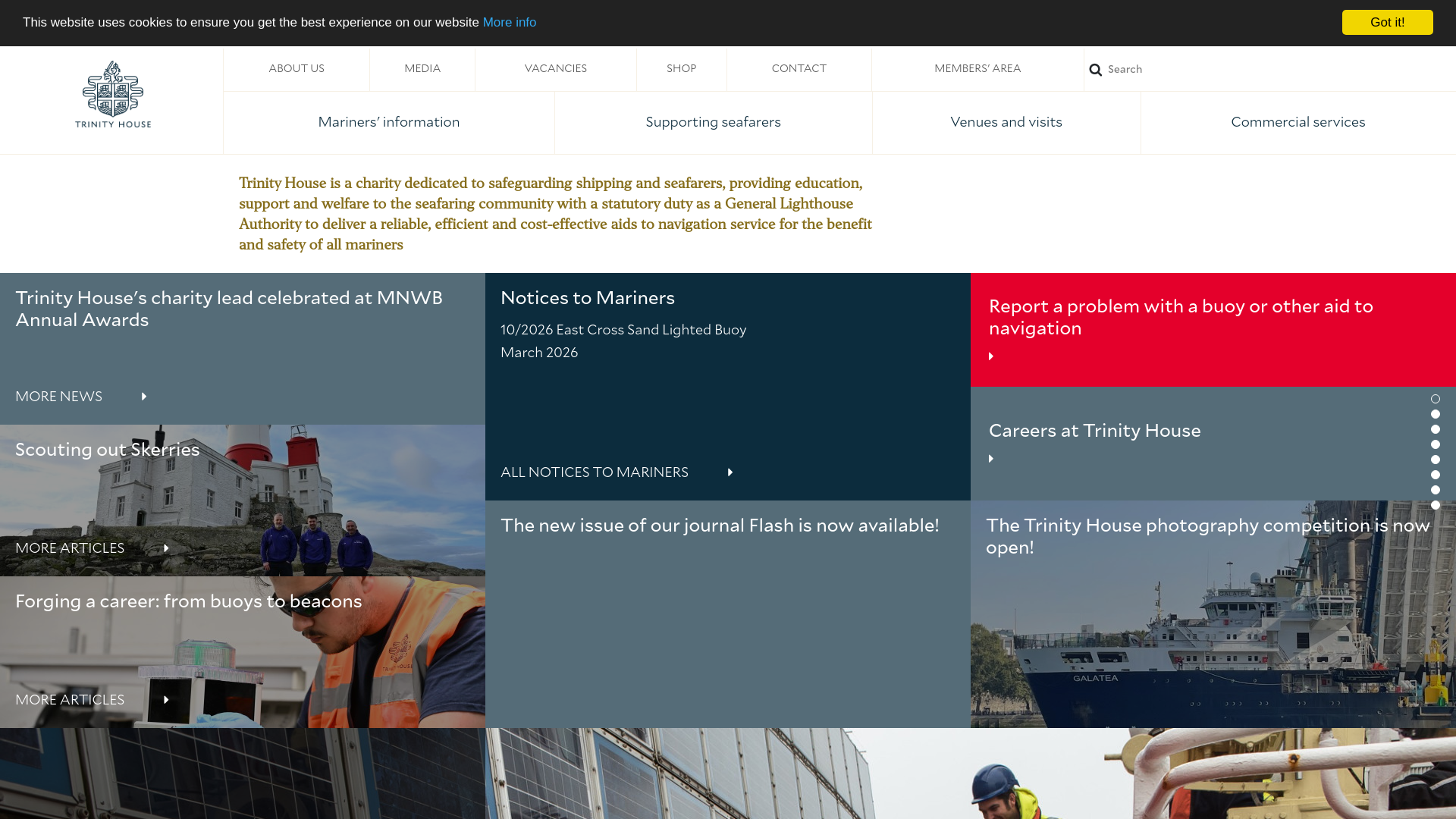Visit the SHOP link
The width and height of the screenshot is (1456, 819).
click(682, 69)
